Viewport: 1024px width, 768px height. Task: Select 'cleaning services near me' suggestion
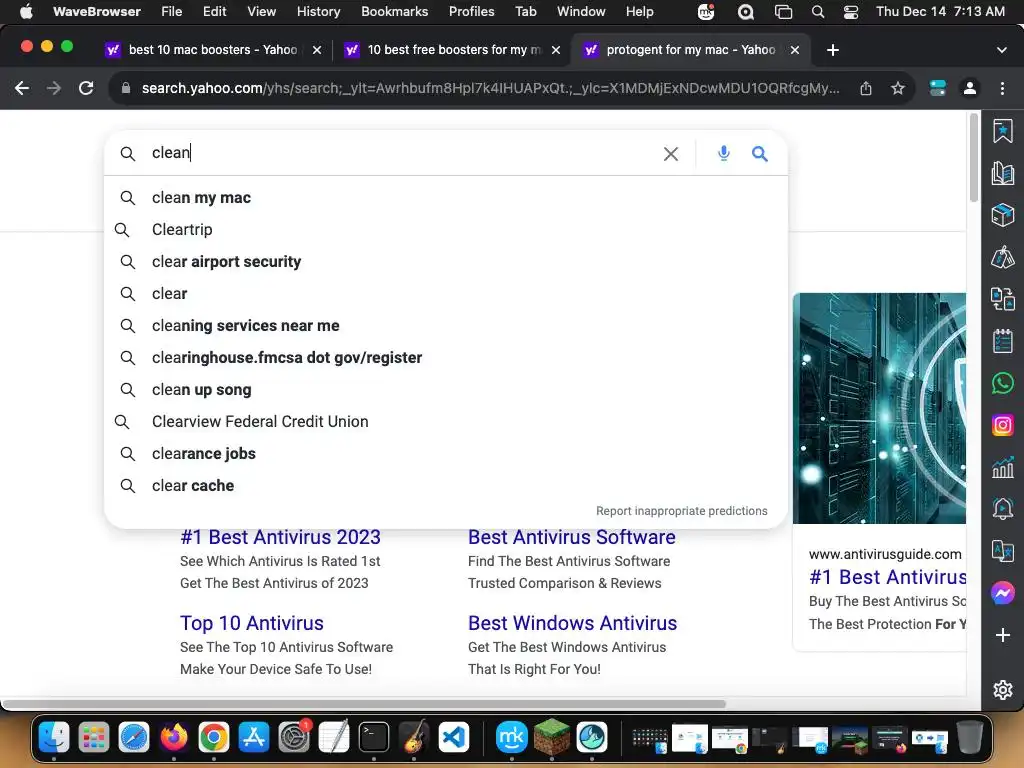446,326
